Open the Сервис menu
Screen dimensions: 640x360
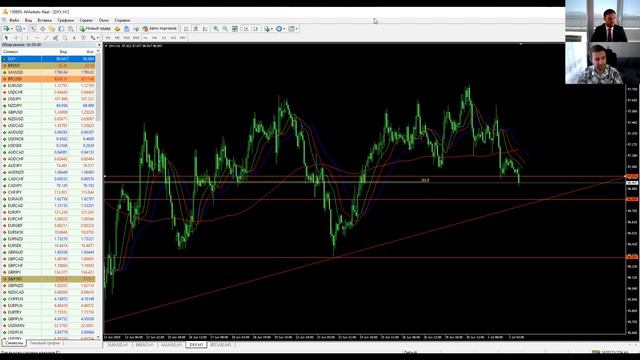[x=86, y=20]
